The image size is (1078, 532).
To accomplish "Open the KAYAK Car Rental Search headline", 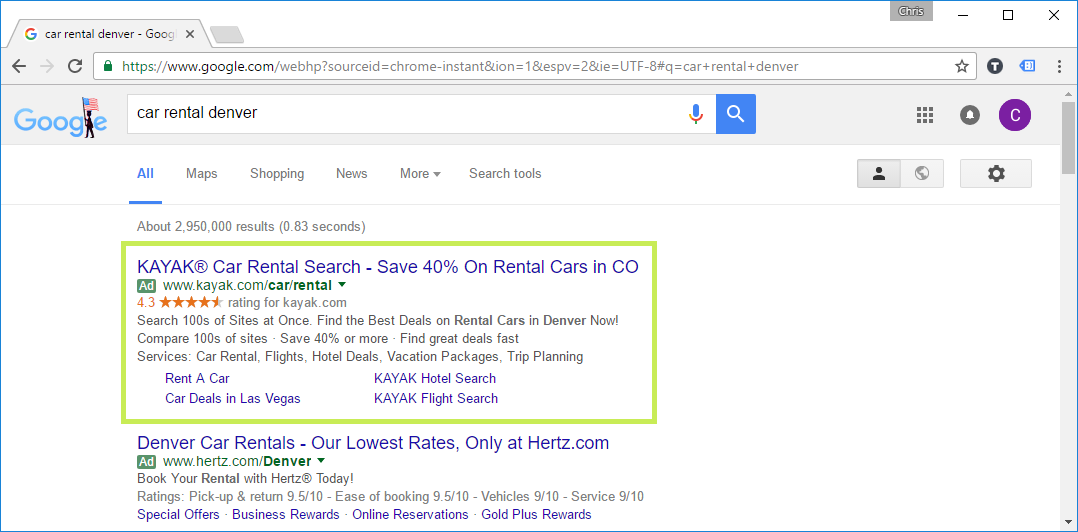I will coord(388,267).
